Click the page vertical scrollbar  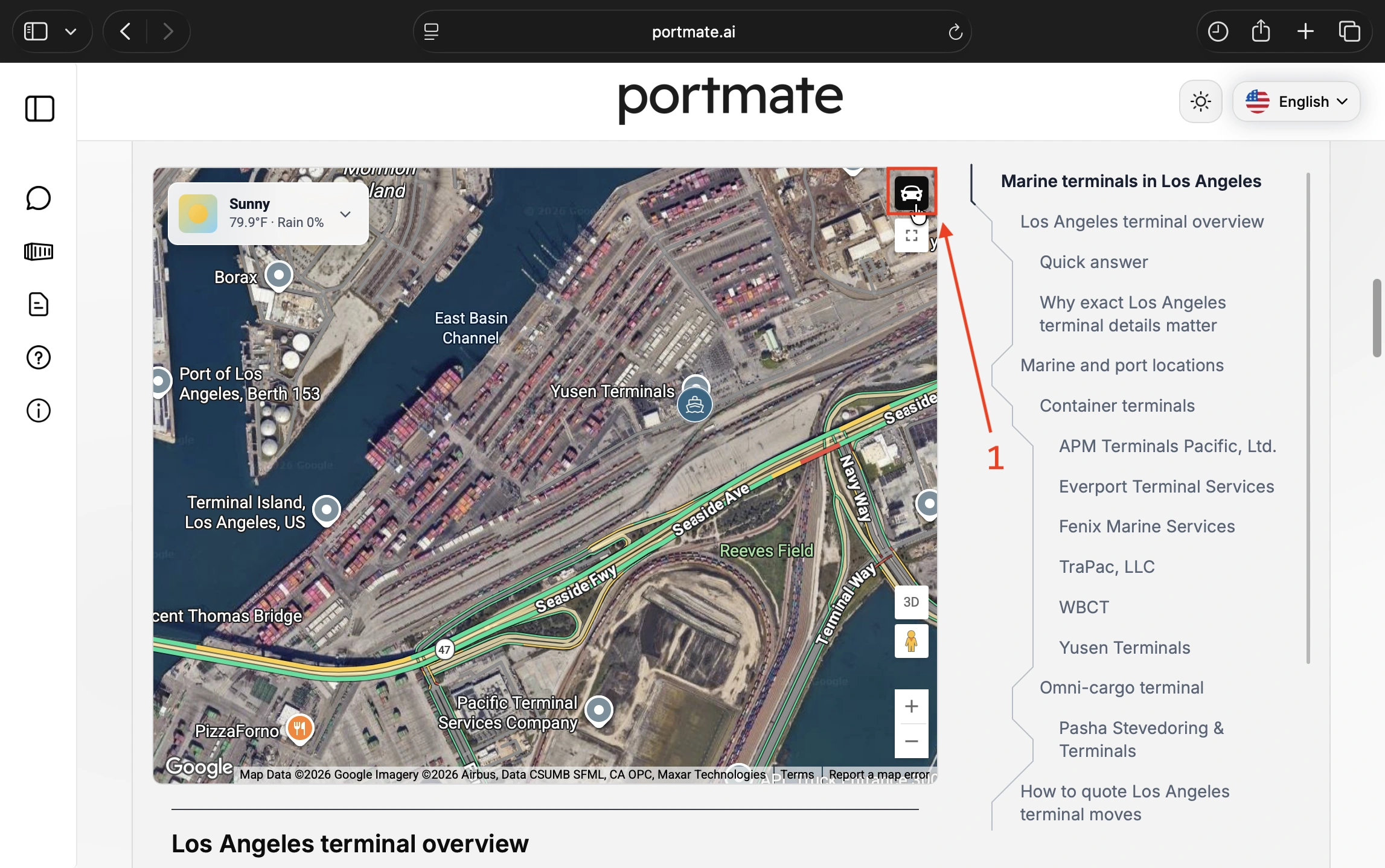(1377, 318)
